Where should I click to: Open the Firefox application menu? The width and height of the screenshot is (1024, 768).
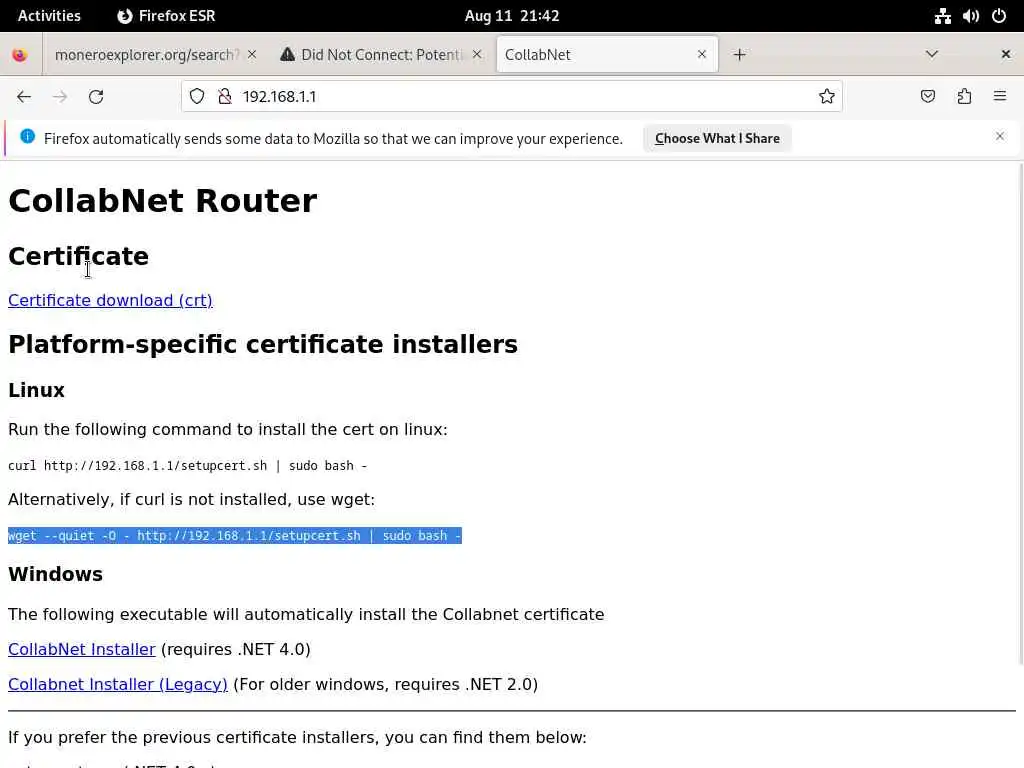coord(1000,97)
